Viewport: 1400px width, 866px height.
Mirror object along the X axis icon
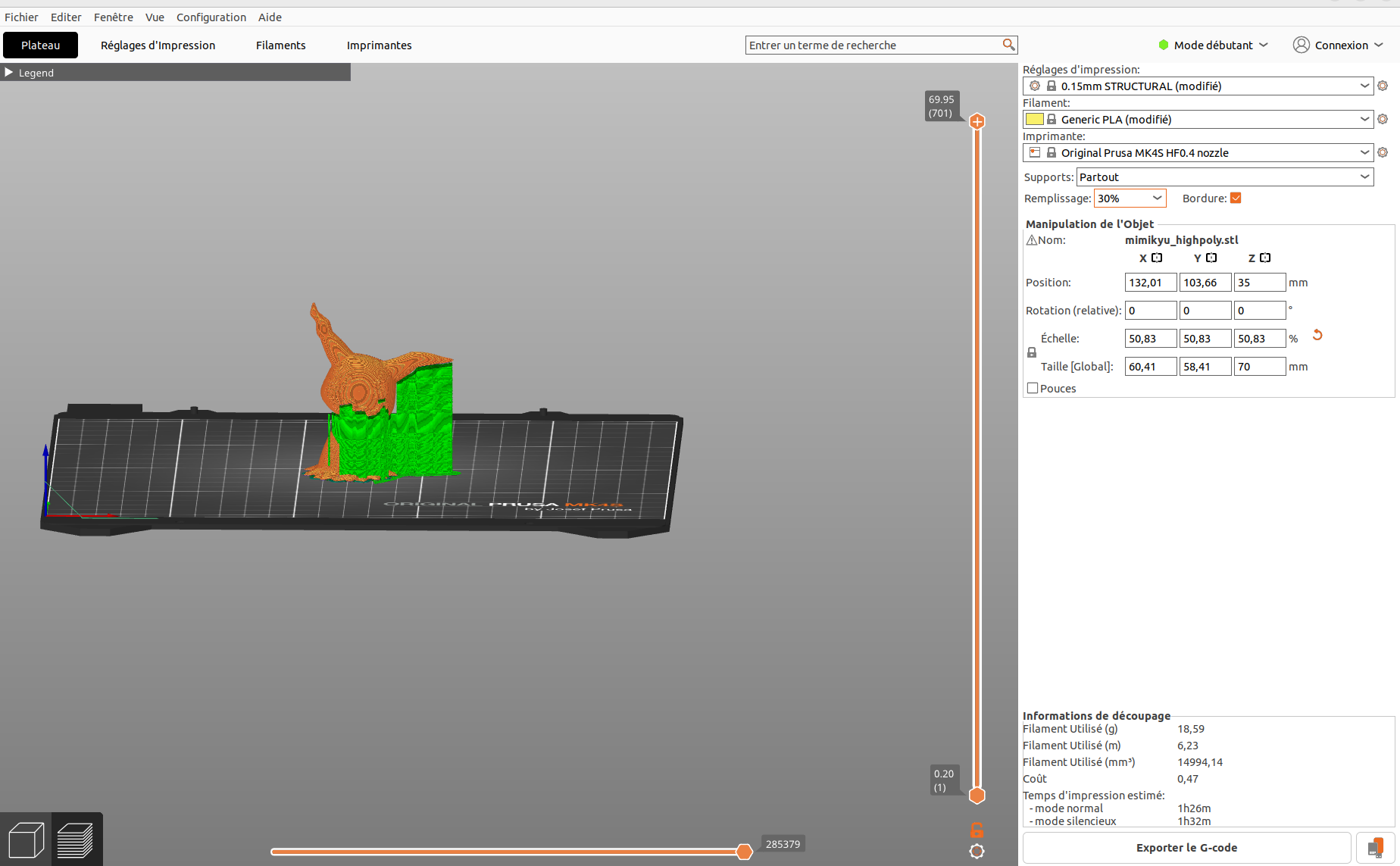(x=1157, y=258)
